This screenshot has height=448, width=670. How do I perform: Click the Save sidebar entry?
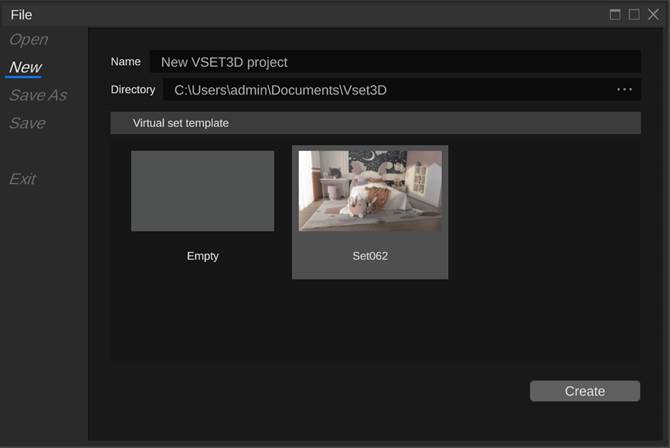pos(27,123)
